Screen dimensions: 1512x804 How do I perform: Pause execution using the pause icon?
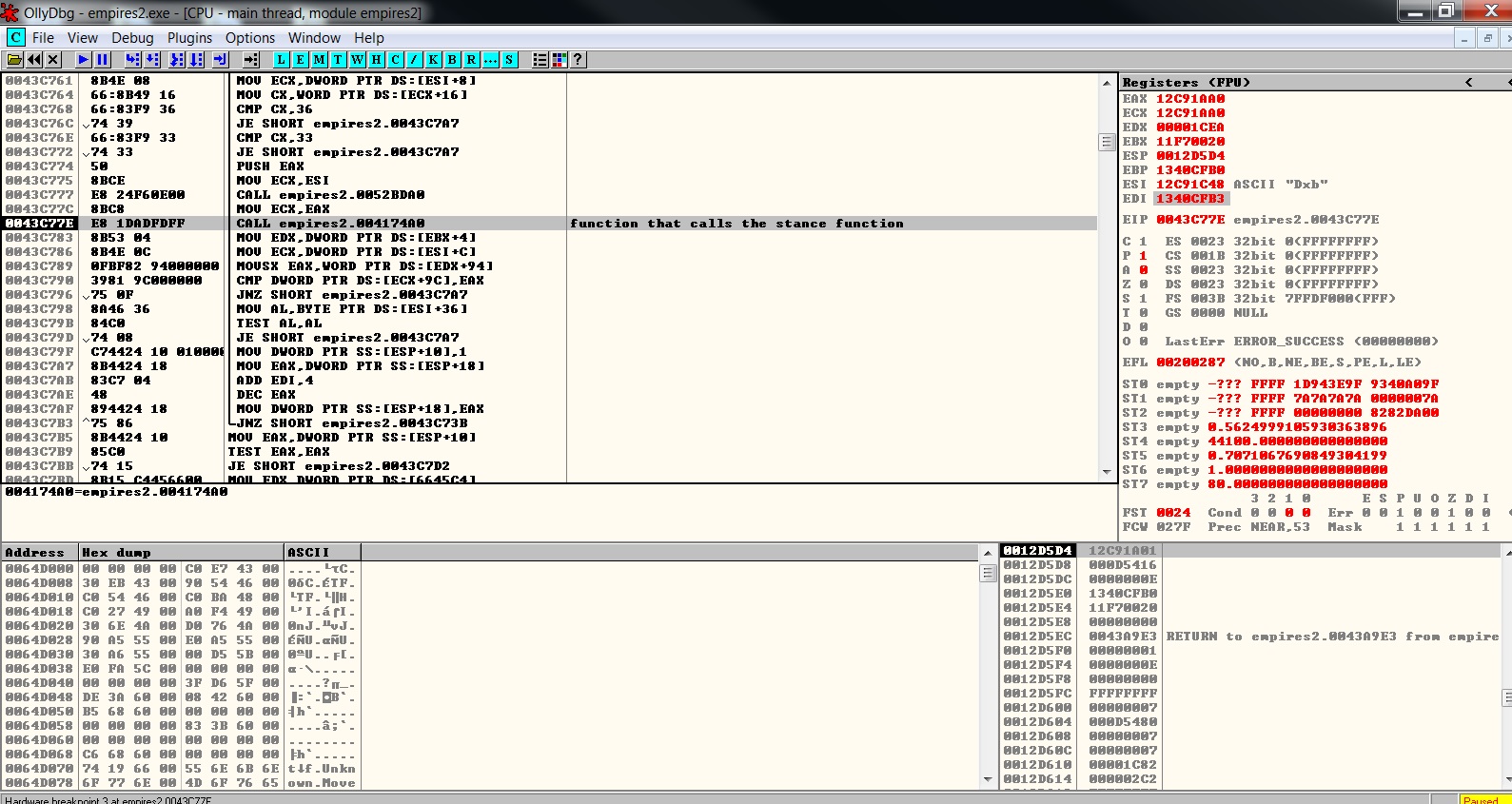click(x=103, y=60)
